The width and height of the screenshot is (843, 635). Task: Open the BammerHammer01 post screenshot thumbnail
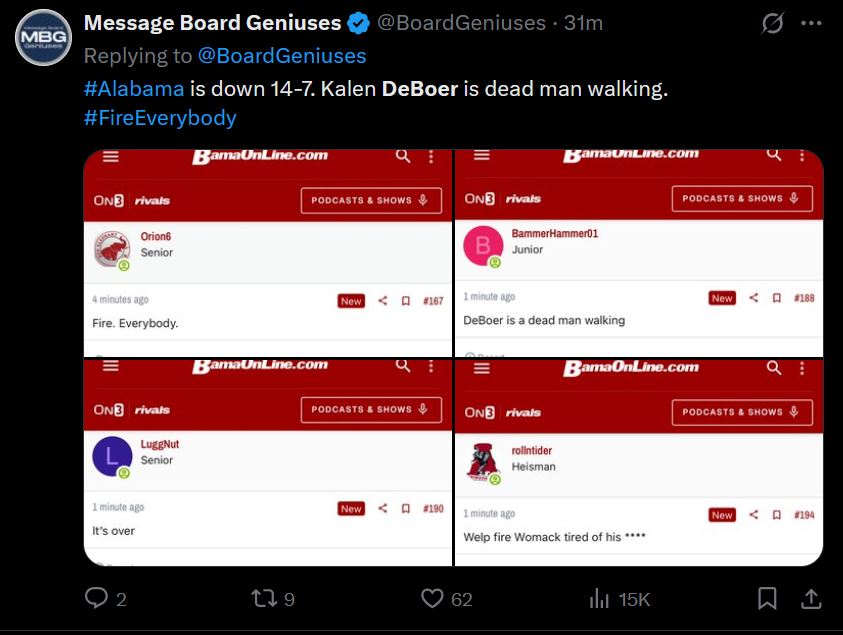pyautogui.click(x=639, y=253)
